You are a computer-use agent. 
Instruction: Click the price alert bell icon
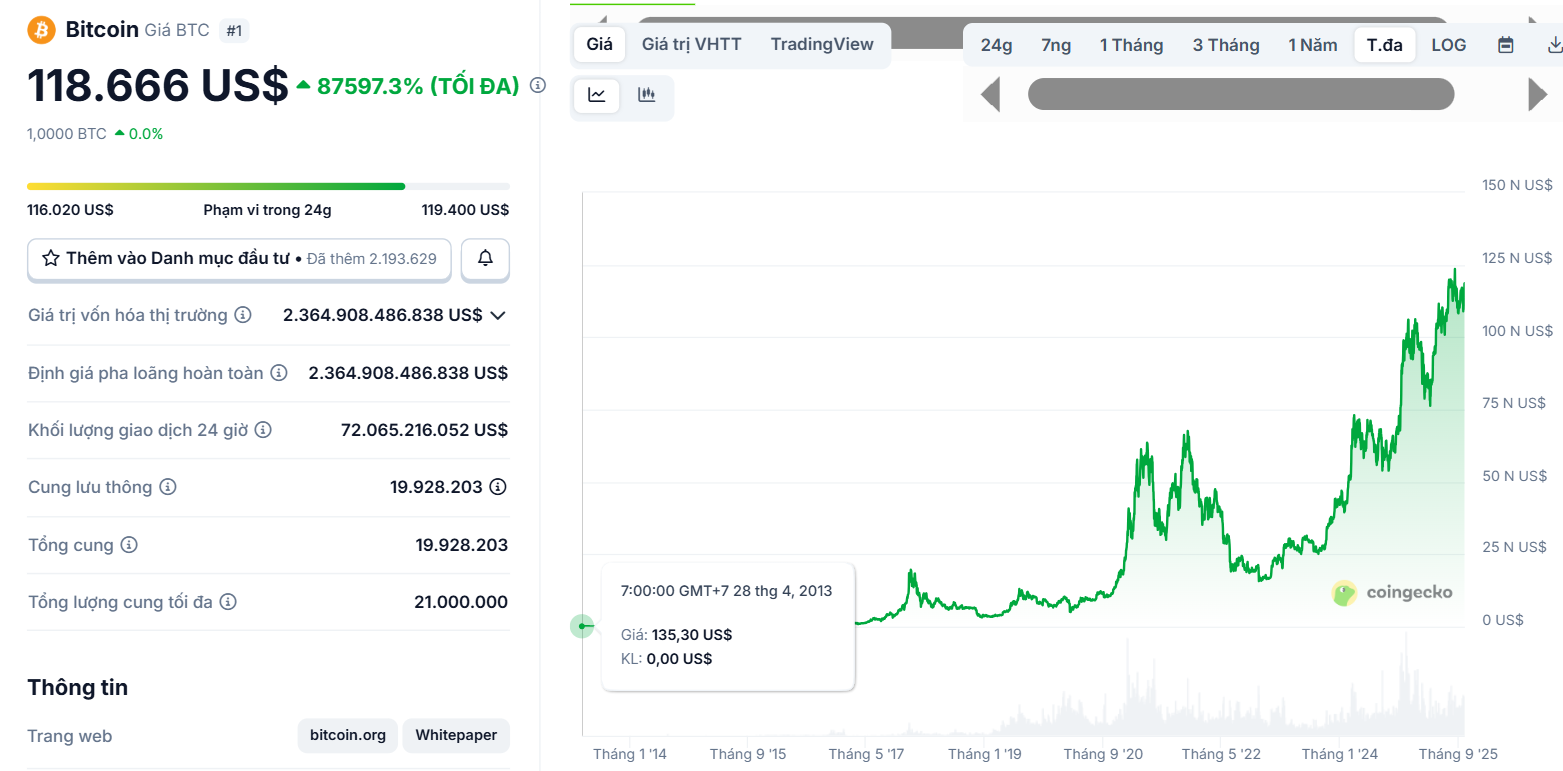pyautogui.click(x=485, y=259)
